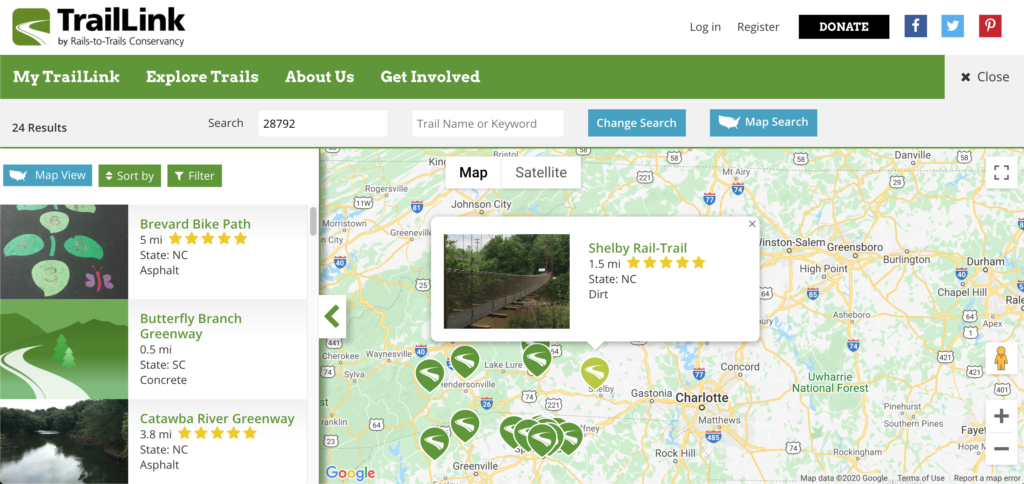Click the results list scrollbar
This screenshot has height=484, width=1024.
(313, 222)
